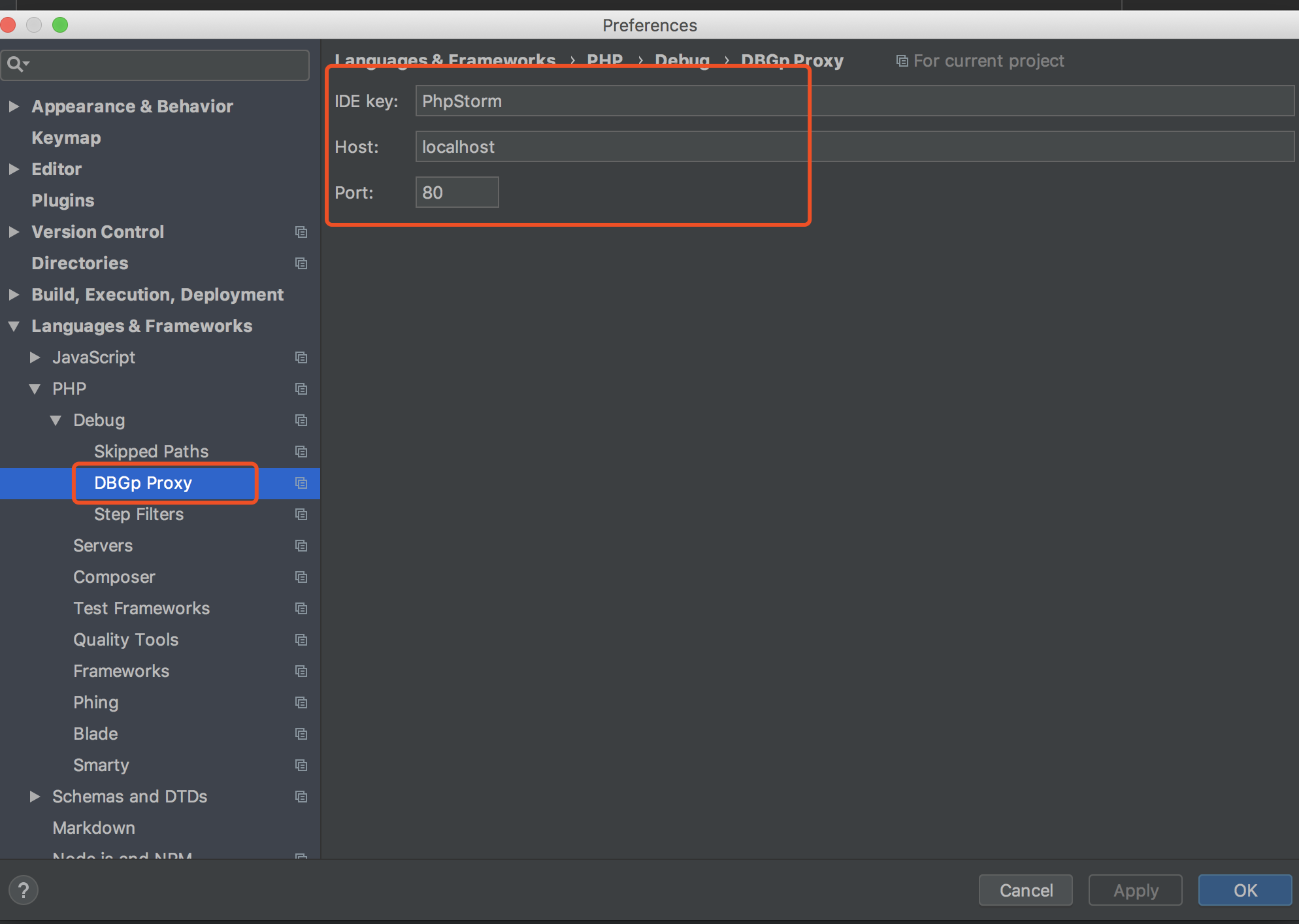
Task: Select Directories settings page
Action: coord(80,263)
